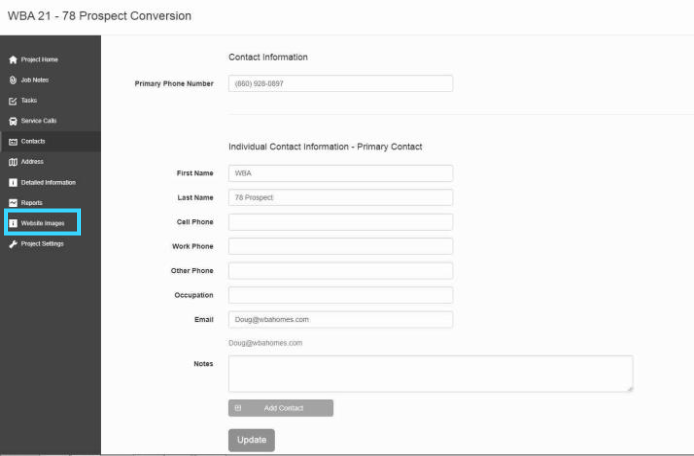Click the Project Home house icon

click(13, 60)
